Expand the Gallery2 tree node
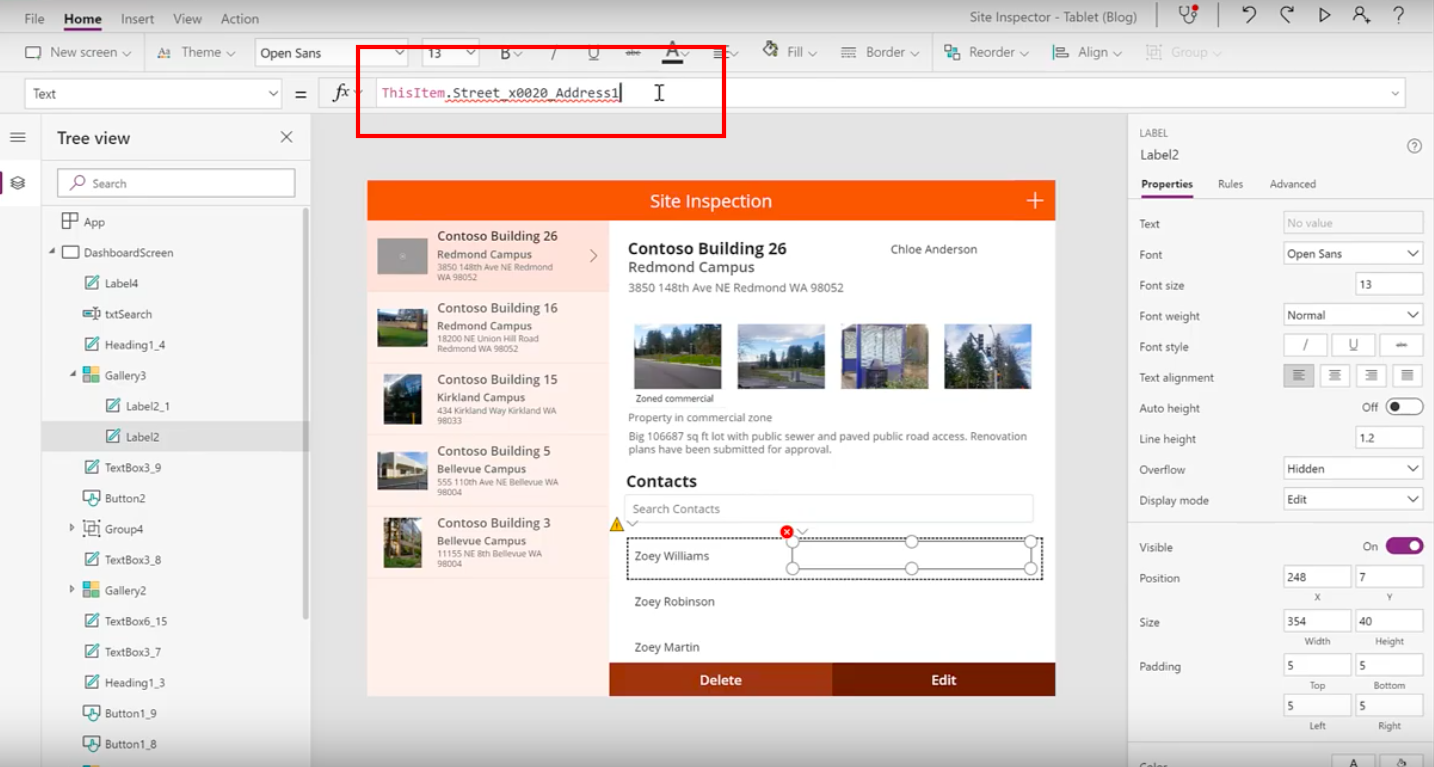 (72, 589)
